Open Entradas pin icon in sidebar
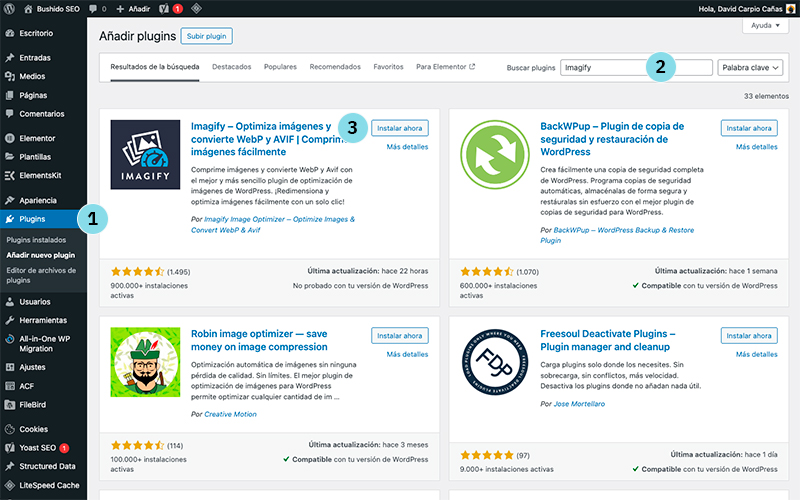This screenshot has width=800, height=500. click(x=10, y=58)
